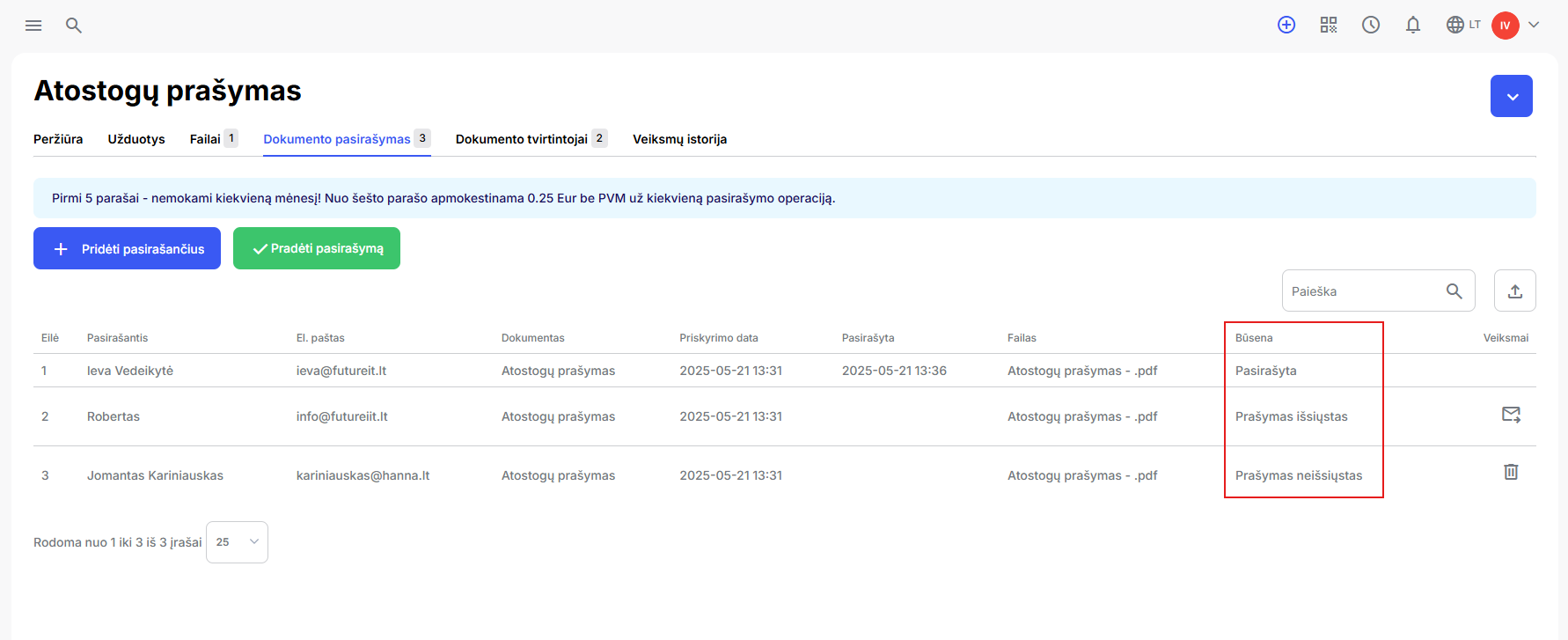Click status Pasirašyta for Ieva
This screenshot has width=1568, height=640.
[x=1266, y=371]
